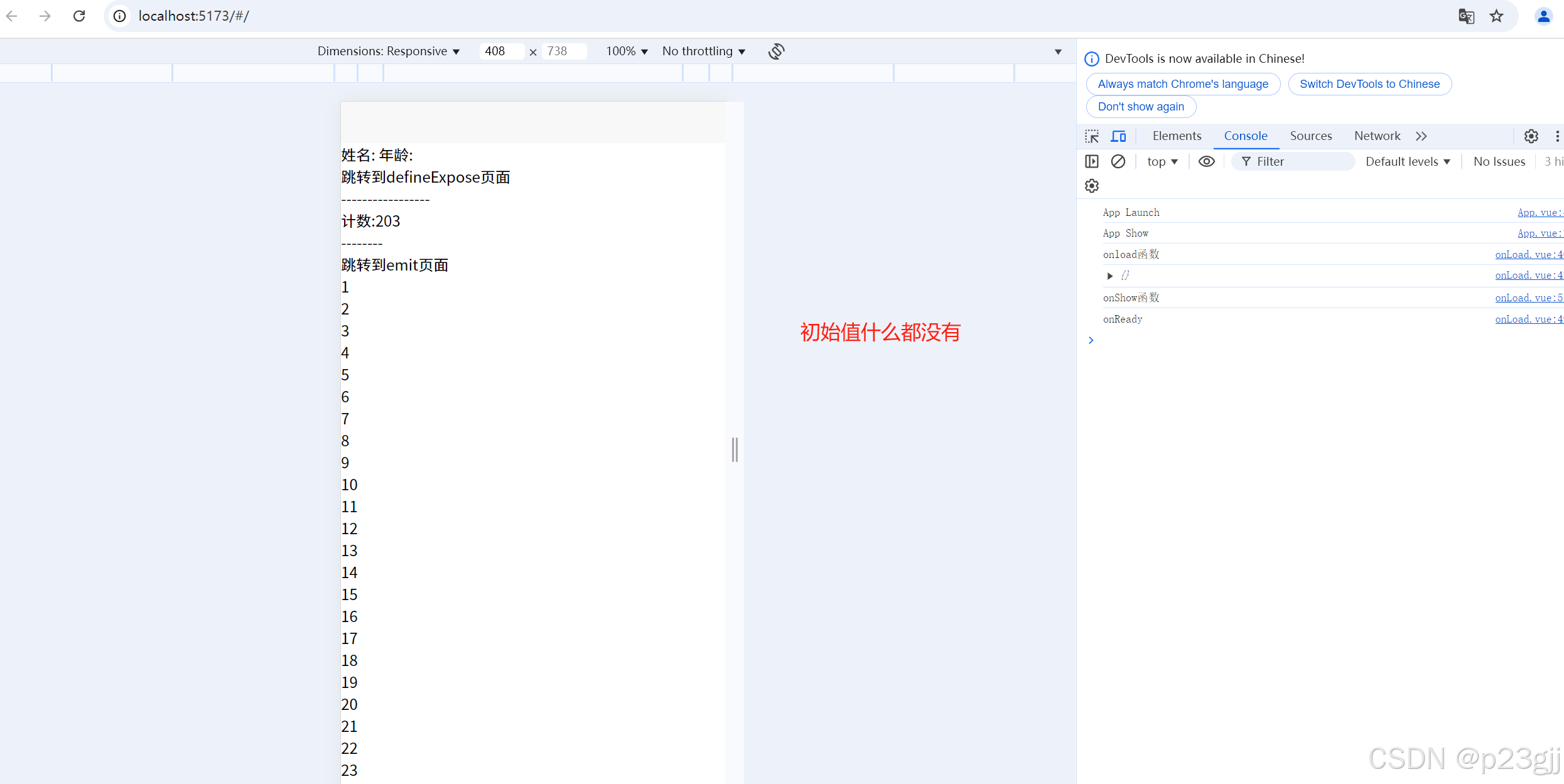Click Switch DevTools to Chinese button
Image resolution: width=1564 pixels, height=784 pixels.
(1369, 84)
